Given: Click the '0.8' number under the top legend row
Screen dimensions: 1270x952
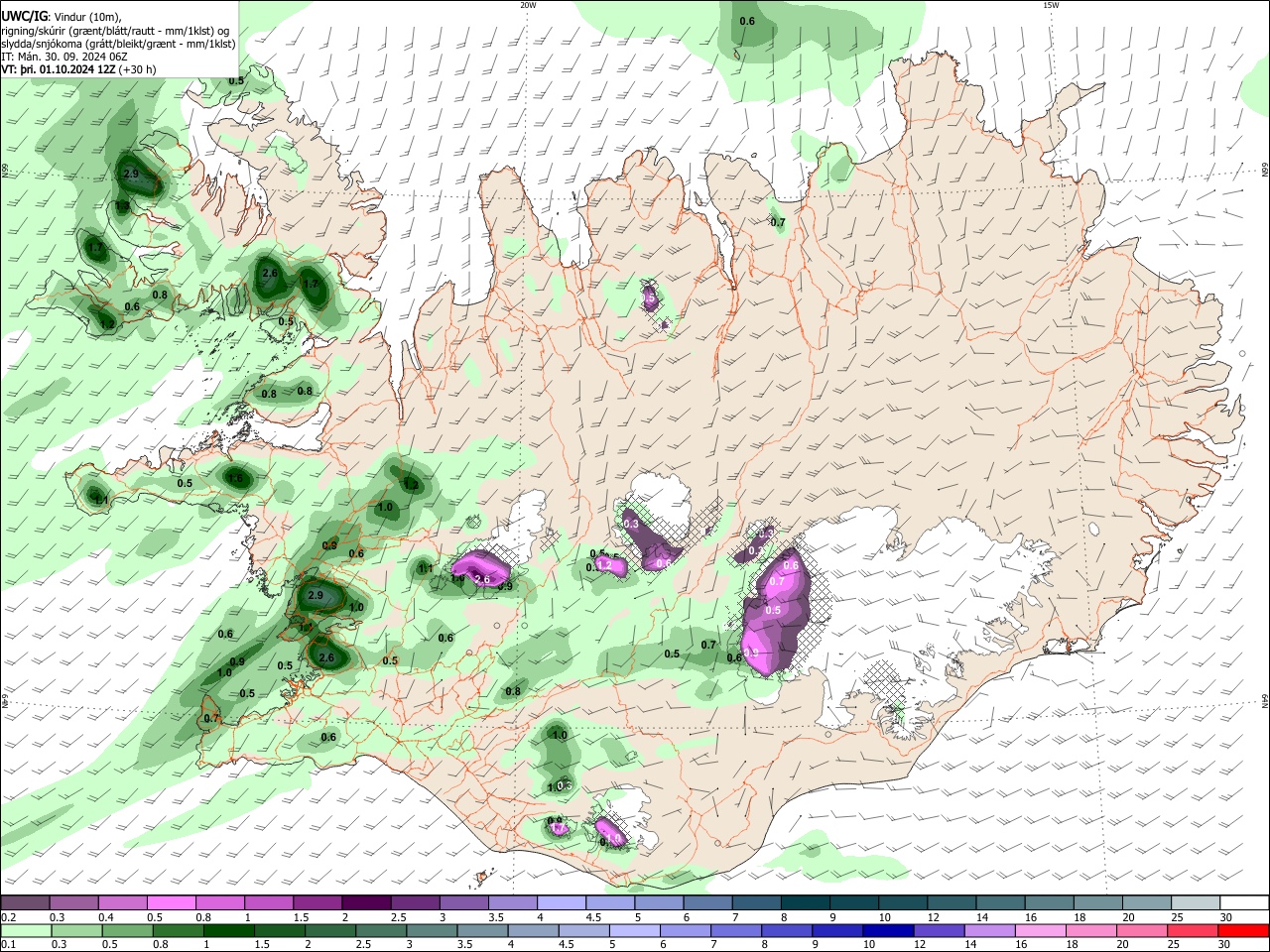Looking at the screenshot, I should (x=202, y=917).
